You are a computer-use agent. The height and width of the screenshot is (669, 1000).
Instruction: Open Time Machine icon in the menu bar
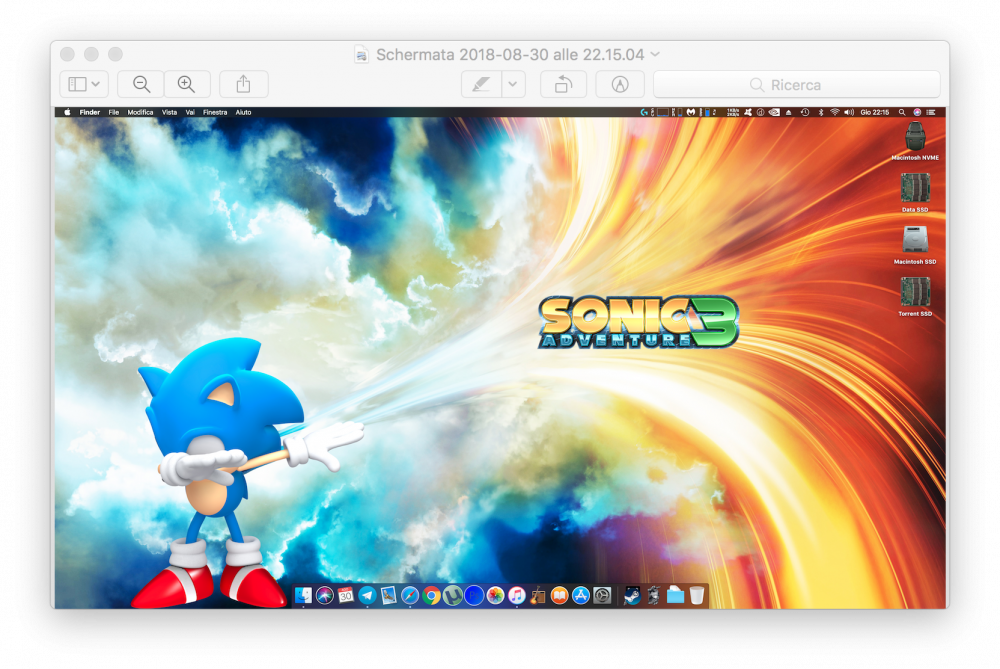[805, 112]
